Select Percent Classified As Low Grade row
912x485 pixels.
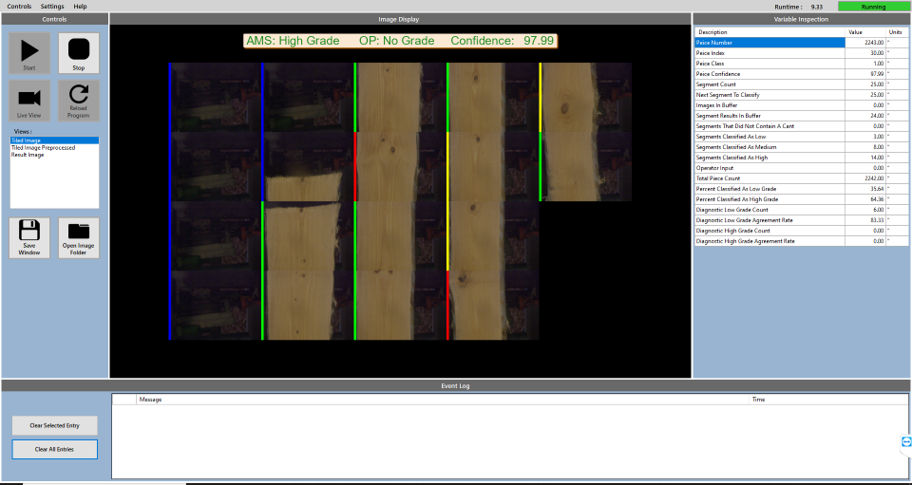click(801, 189)
